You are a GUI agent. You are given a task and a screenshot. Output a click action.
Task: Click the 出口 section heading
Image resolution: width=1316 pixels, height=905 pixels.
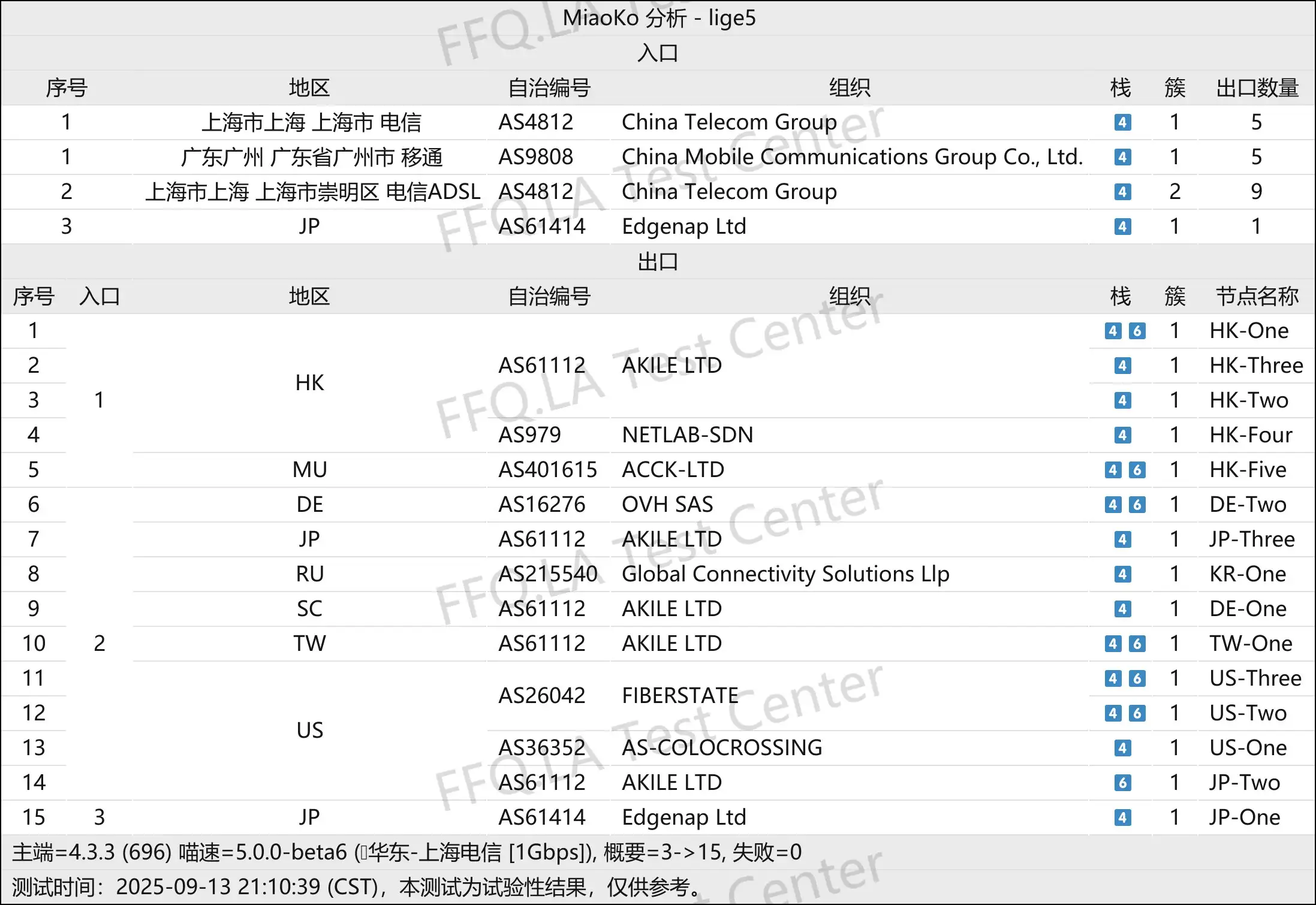[658, 262]
